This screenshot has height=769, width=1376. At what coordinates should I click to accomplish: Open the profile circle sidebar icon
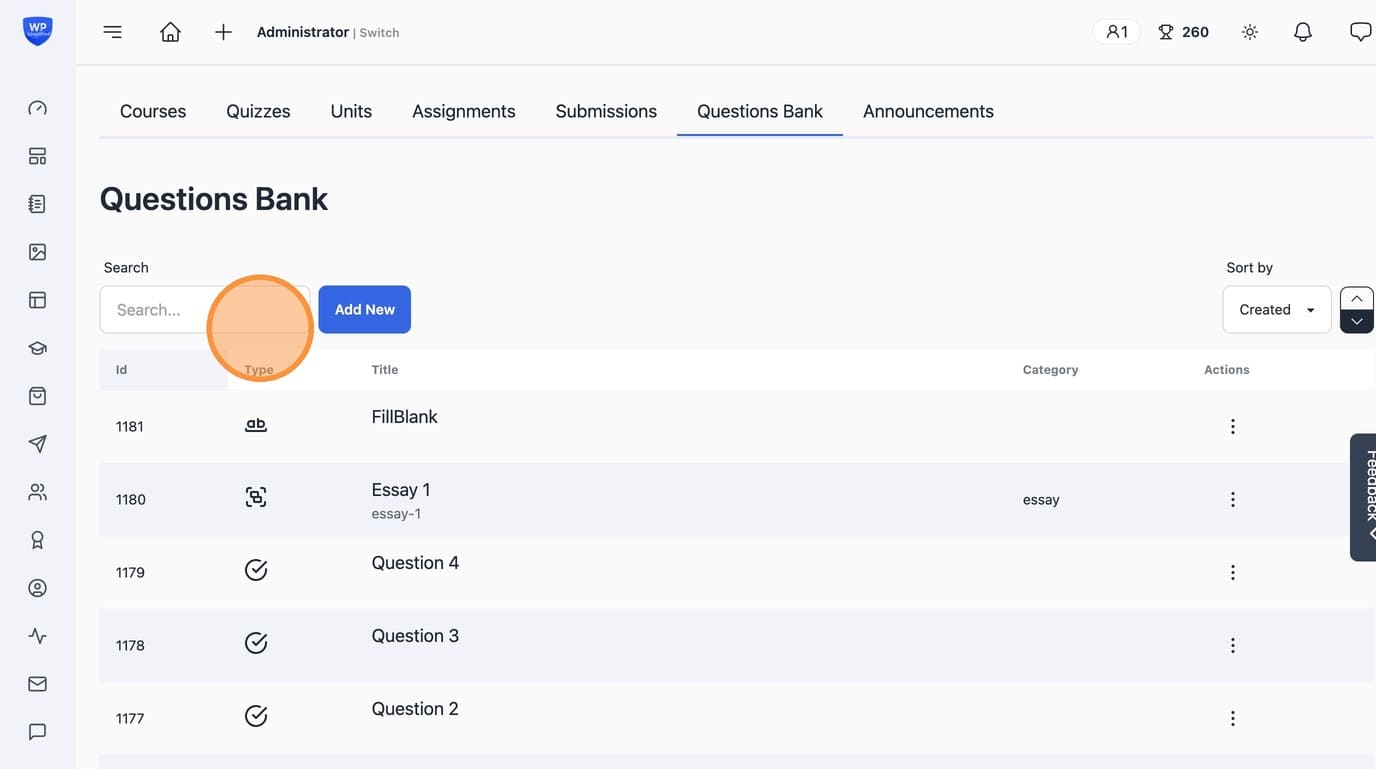point(37,588)
